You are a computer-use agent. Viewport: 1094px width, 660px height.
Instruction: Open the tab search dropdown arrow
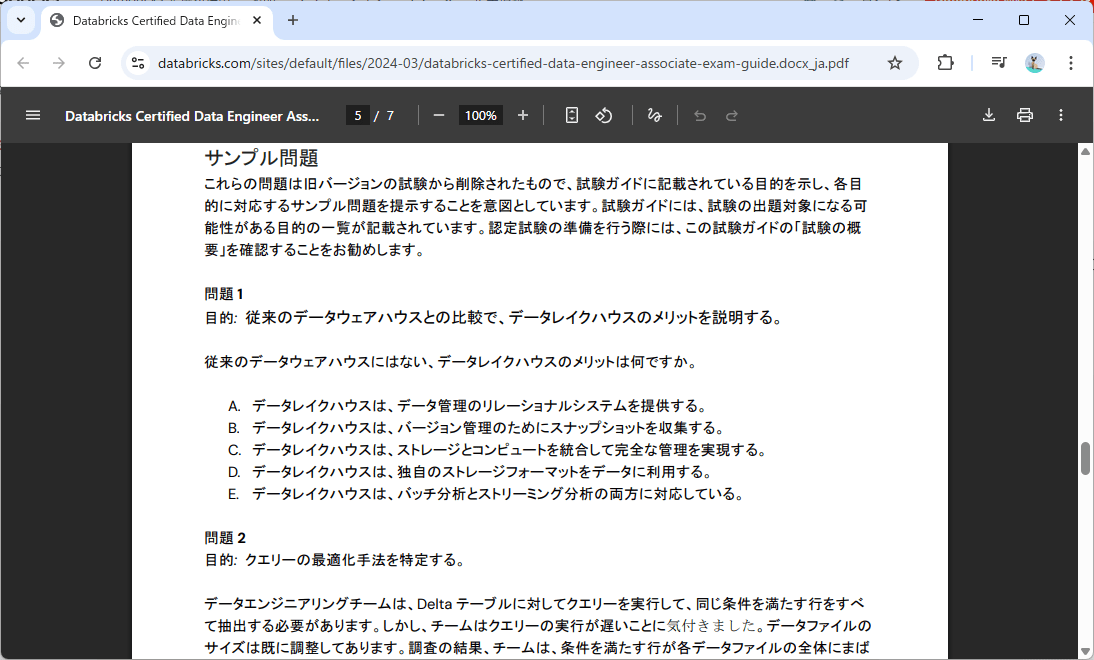tap(21, 20)
